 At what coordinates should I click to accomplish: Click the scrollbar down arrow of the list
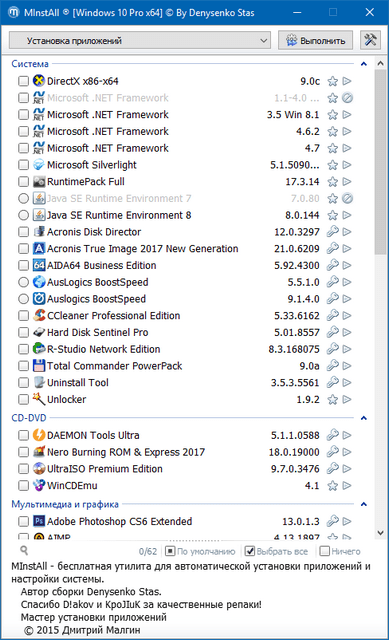(380, 533)
